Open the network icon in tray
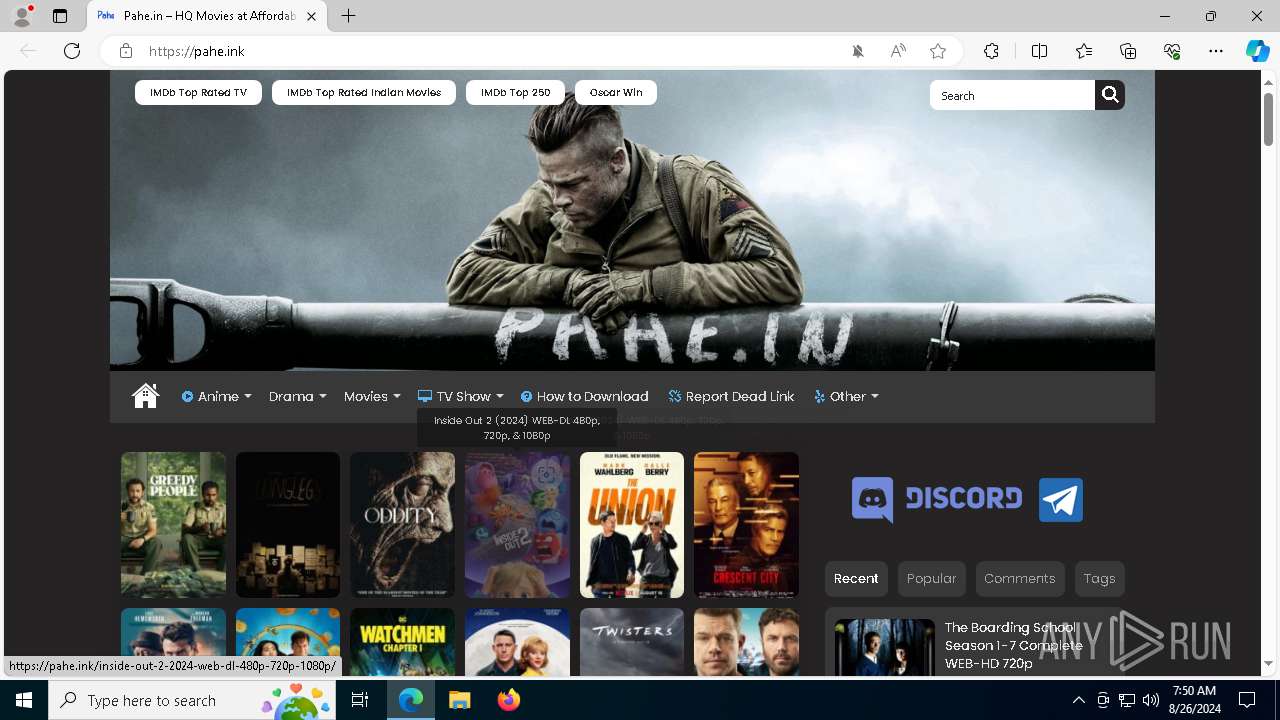This screenshot has width=1280, height=720. click(1127, 700)
